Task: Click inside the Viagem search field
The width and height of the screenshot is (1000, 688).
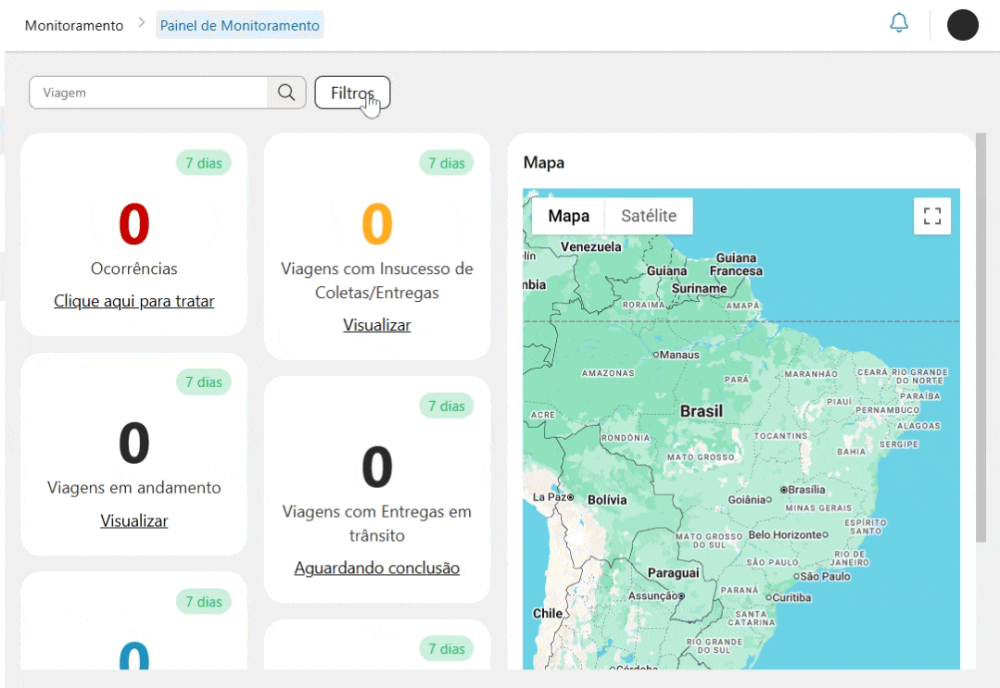Action: click(150, 91)
